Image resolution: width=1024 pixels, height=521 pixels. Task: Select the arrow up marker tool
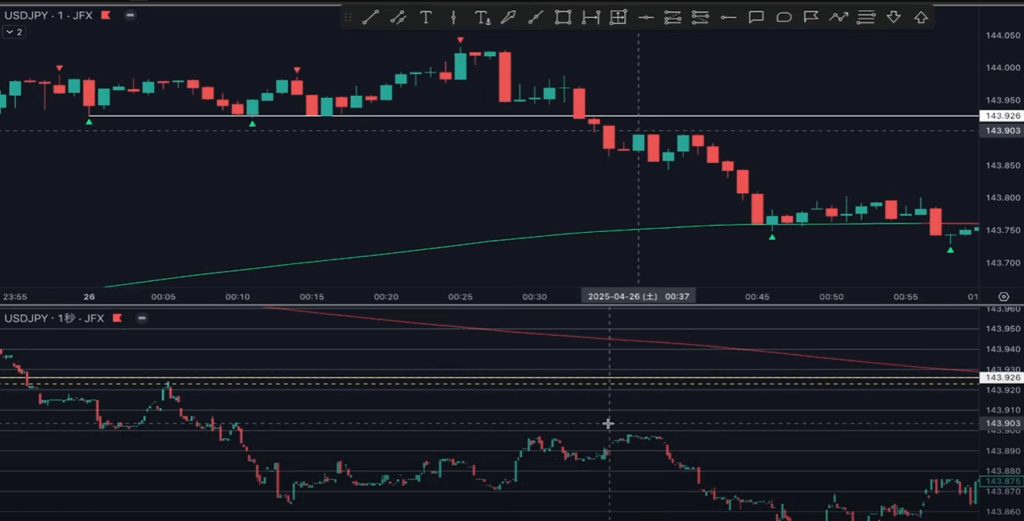tap(921, 17)
